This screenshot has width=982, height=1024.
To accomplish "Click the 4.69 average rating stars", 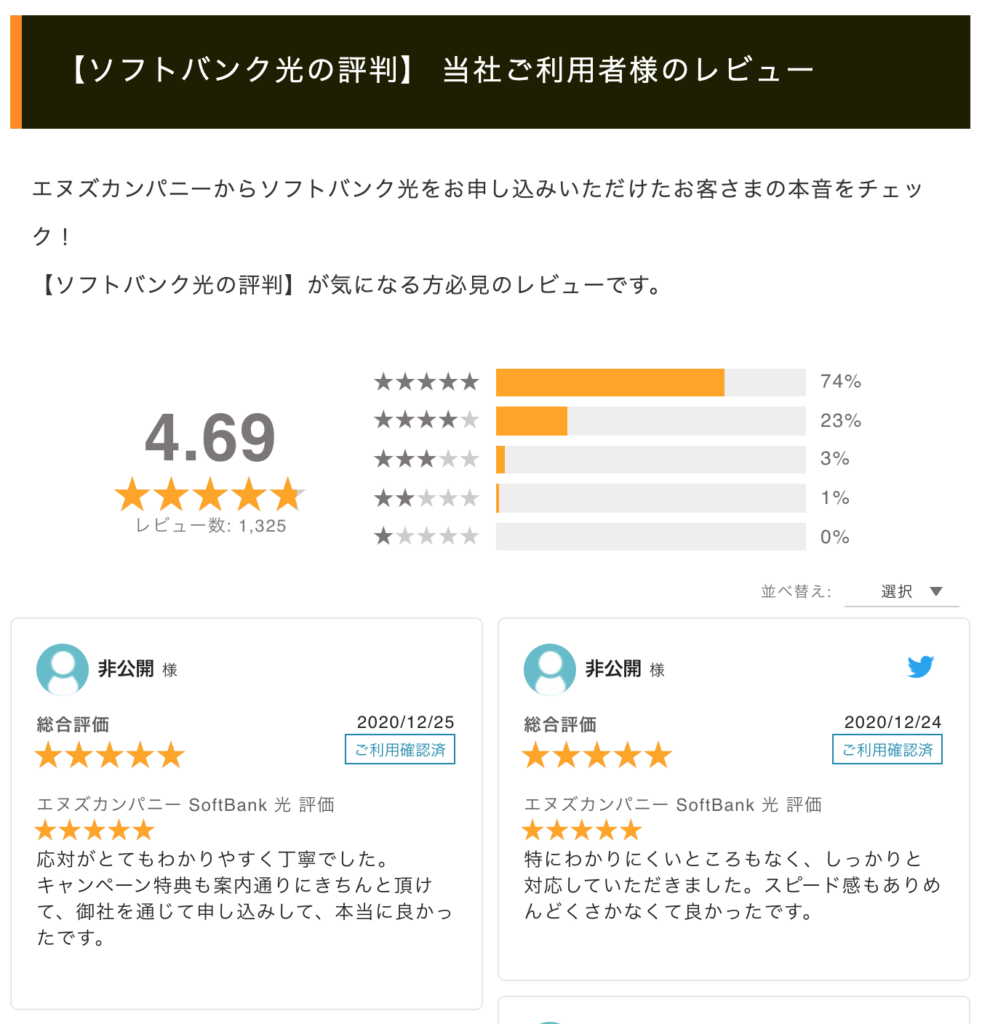I will [x=209, y=494].
